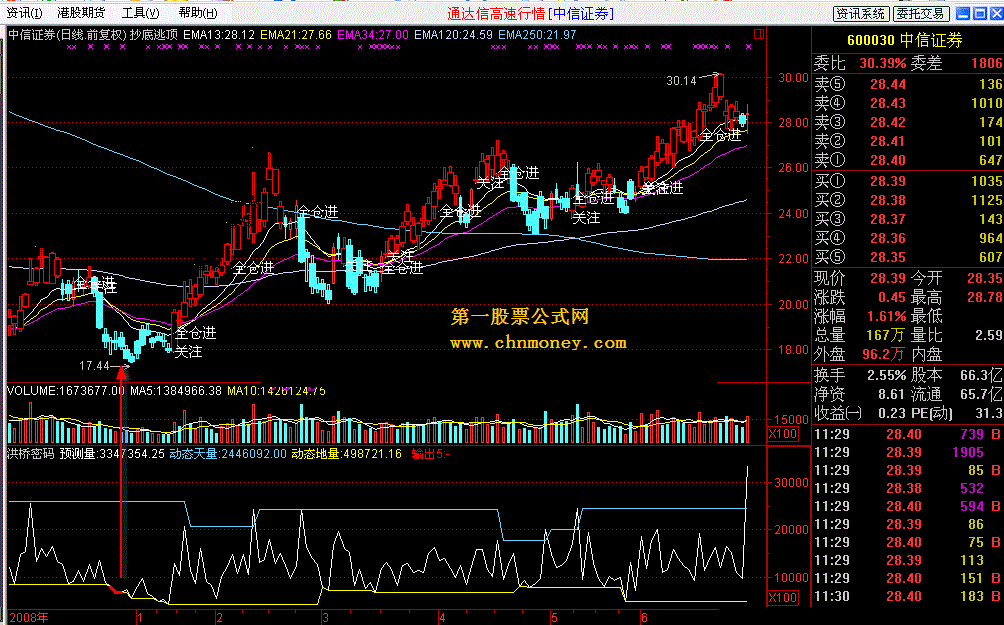Click the 通达信高速行情[中信证券] title text
This screenshot has width=1004, height=625.
tap(530, 13)
